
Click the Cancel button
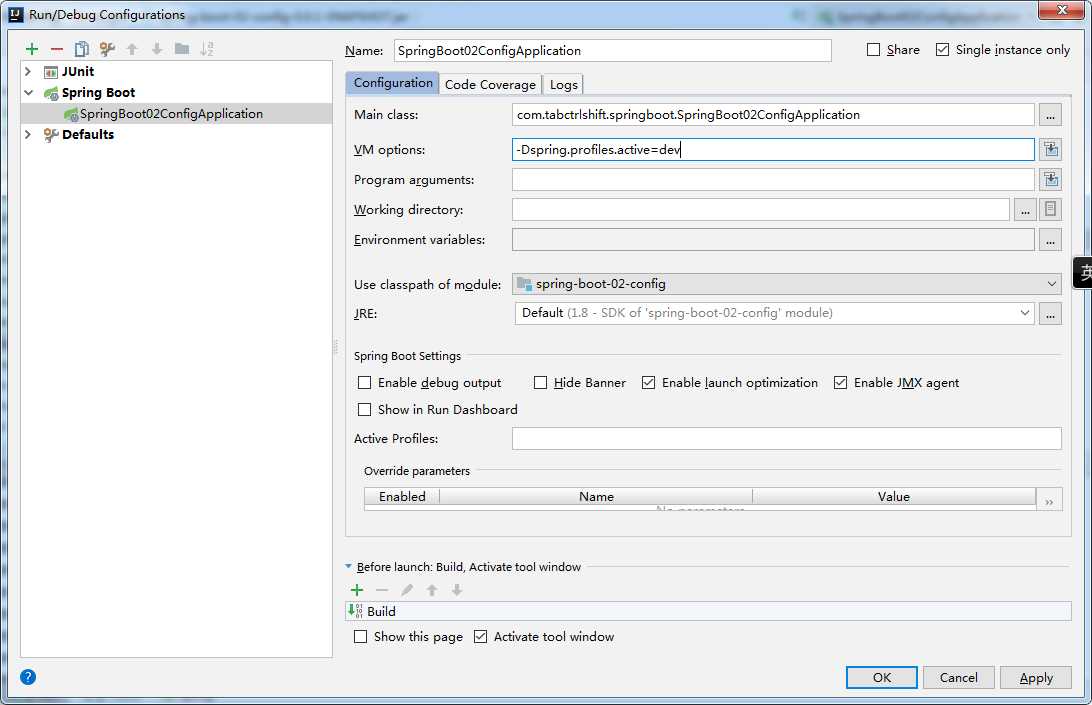click(958, 677)
